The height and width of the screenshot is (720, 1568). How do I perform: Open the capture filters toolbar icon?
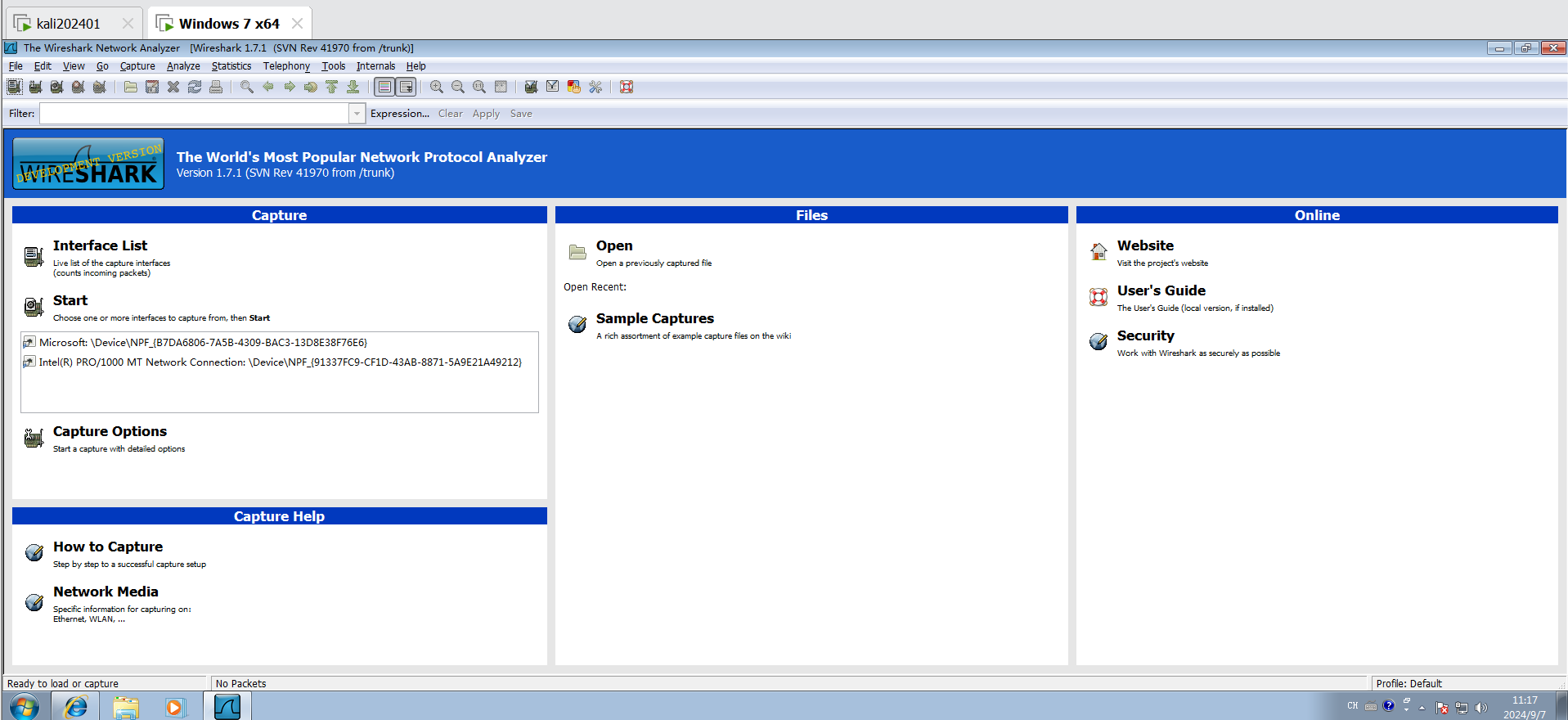[x=532, y=87]
